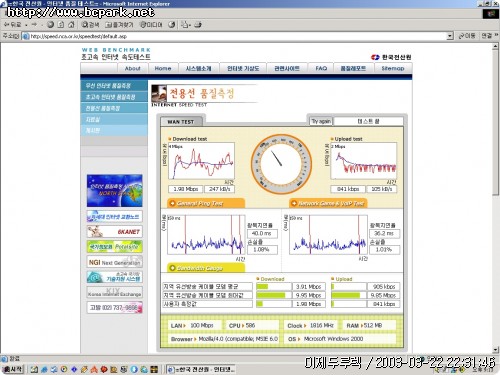Open the Home navigation tab
The height and width of the screenshot is (375, 500).
163,68
